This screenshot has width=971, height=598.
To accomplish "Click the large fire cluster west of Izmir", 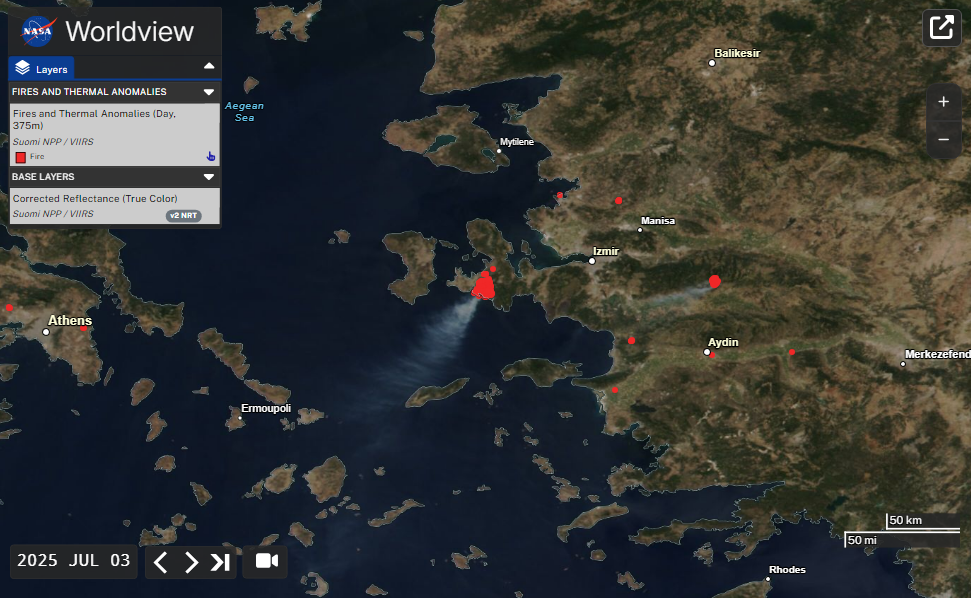I will (483, 287).
